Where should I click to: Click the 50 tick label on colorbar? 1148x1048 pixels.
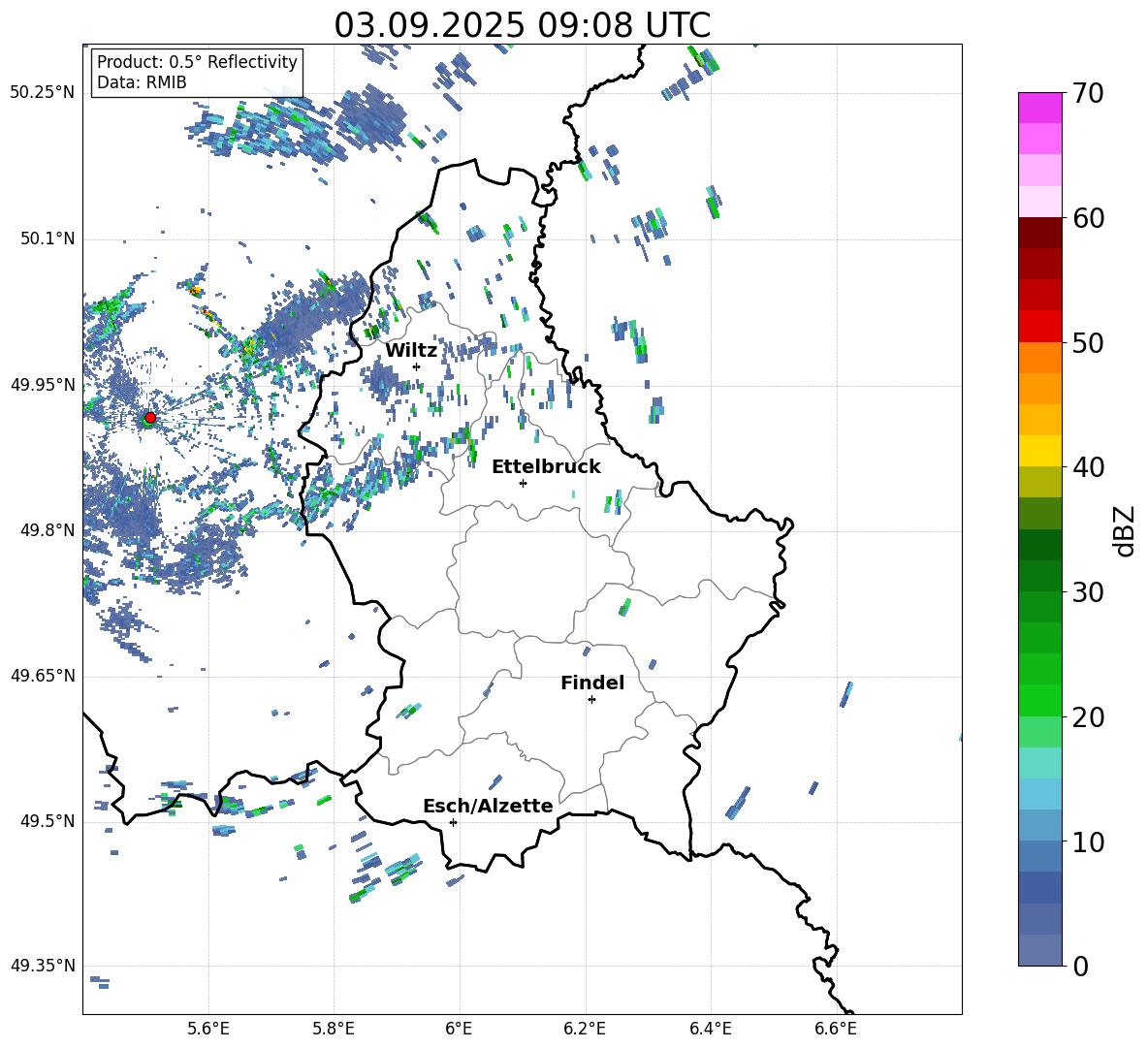(1088, 342)
